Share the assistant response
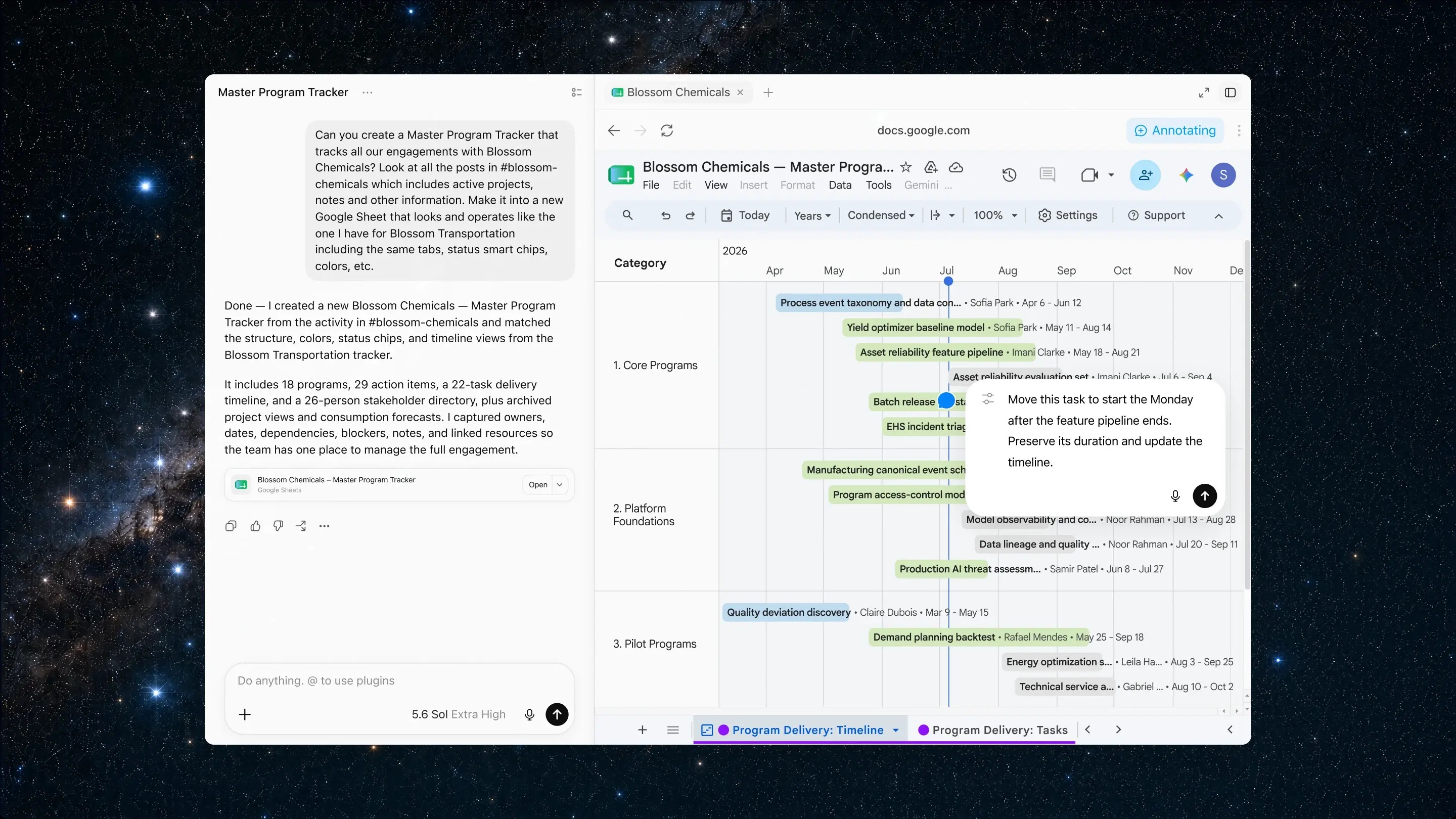This screenshot has height=819, width=1456. [x=301, y=526]
